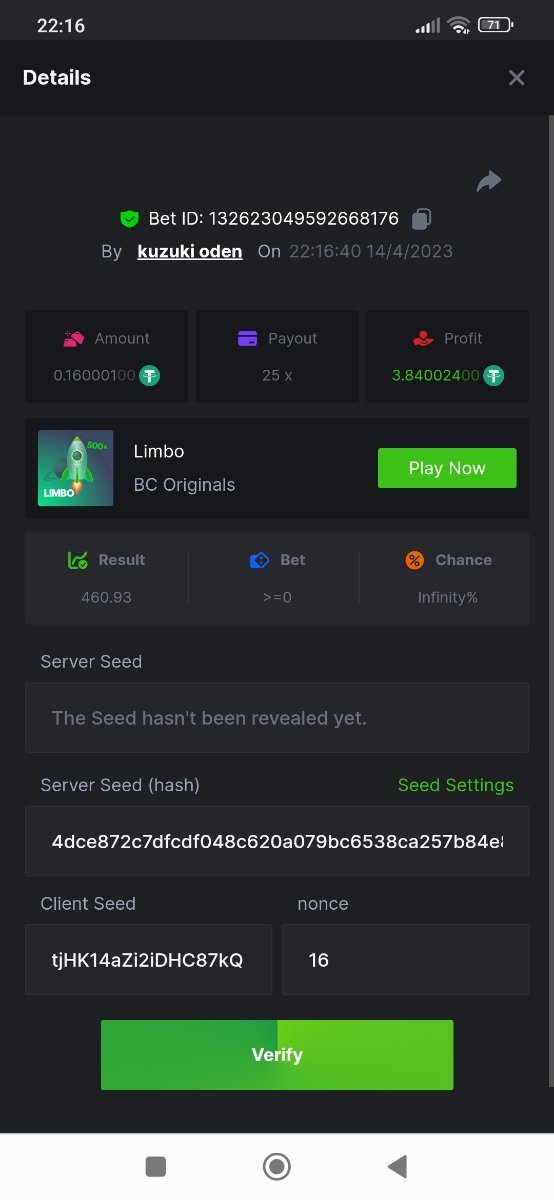
Task: Select the Server Seed hash field
Action: [x=277, y=841]
